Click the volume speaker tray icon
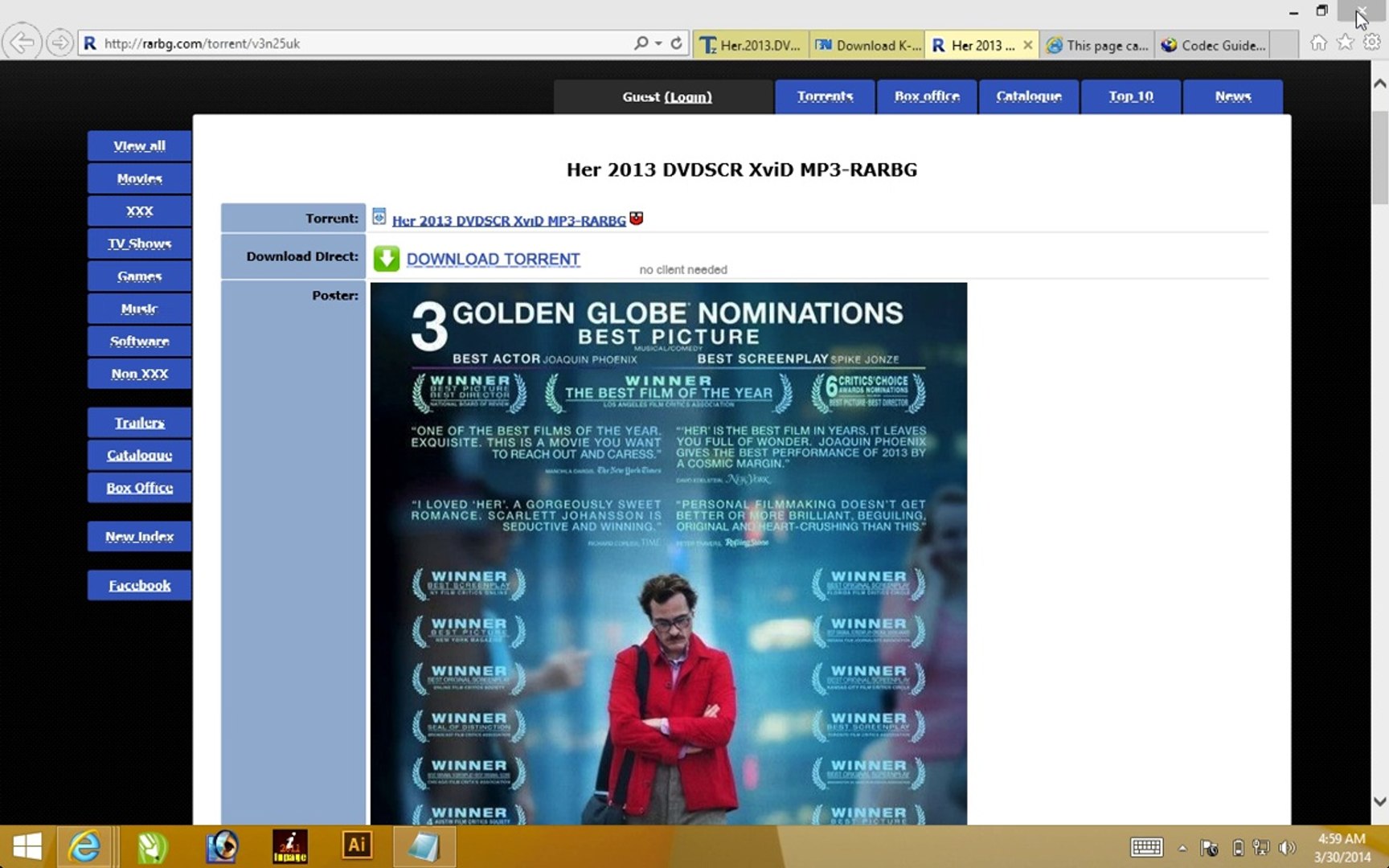 (x=1287, y=848)
